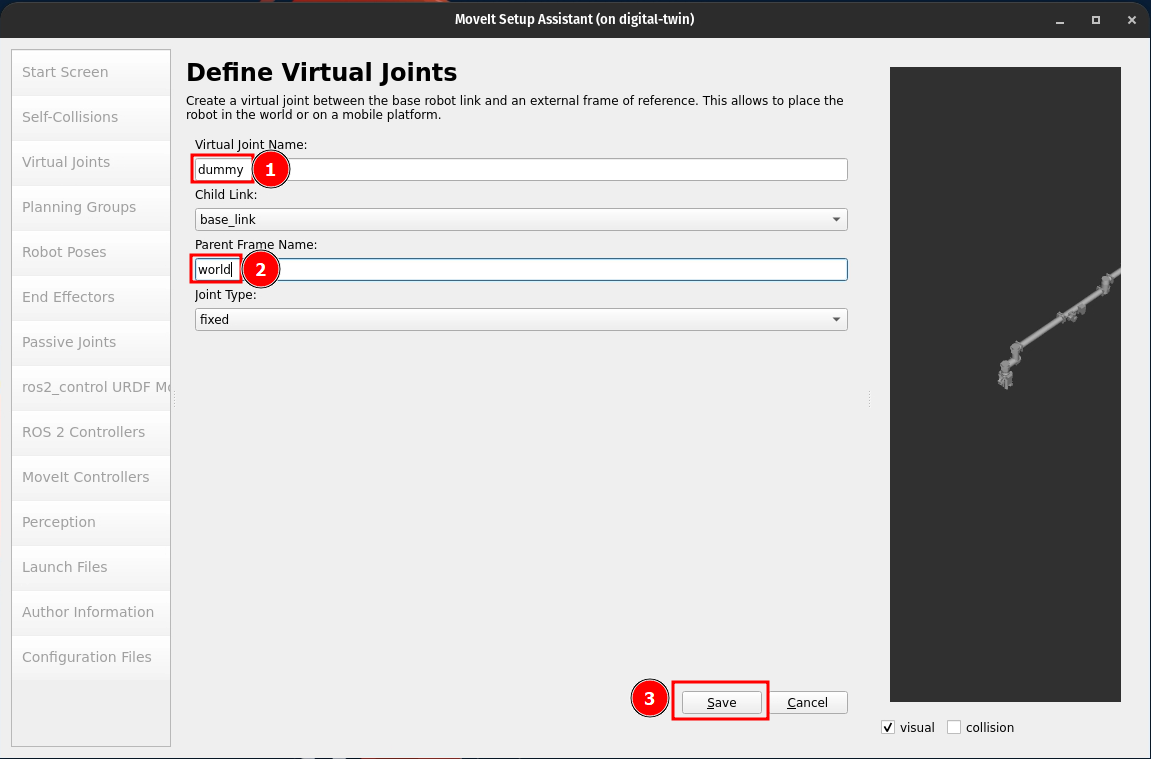Open the Launch Files page
Viewport: 1151px width, 759px height.
click(x=65, y=567)
